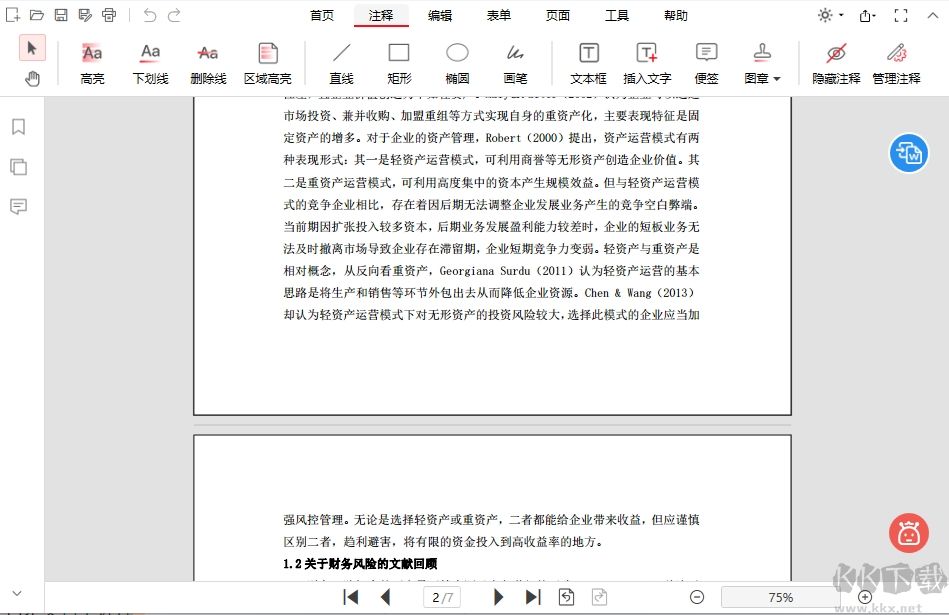Click the new document icon
Screen dimensions: 949x615
point(13,15)
